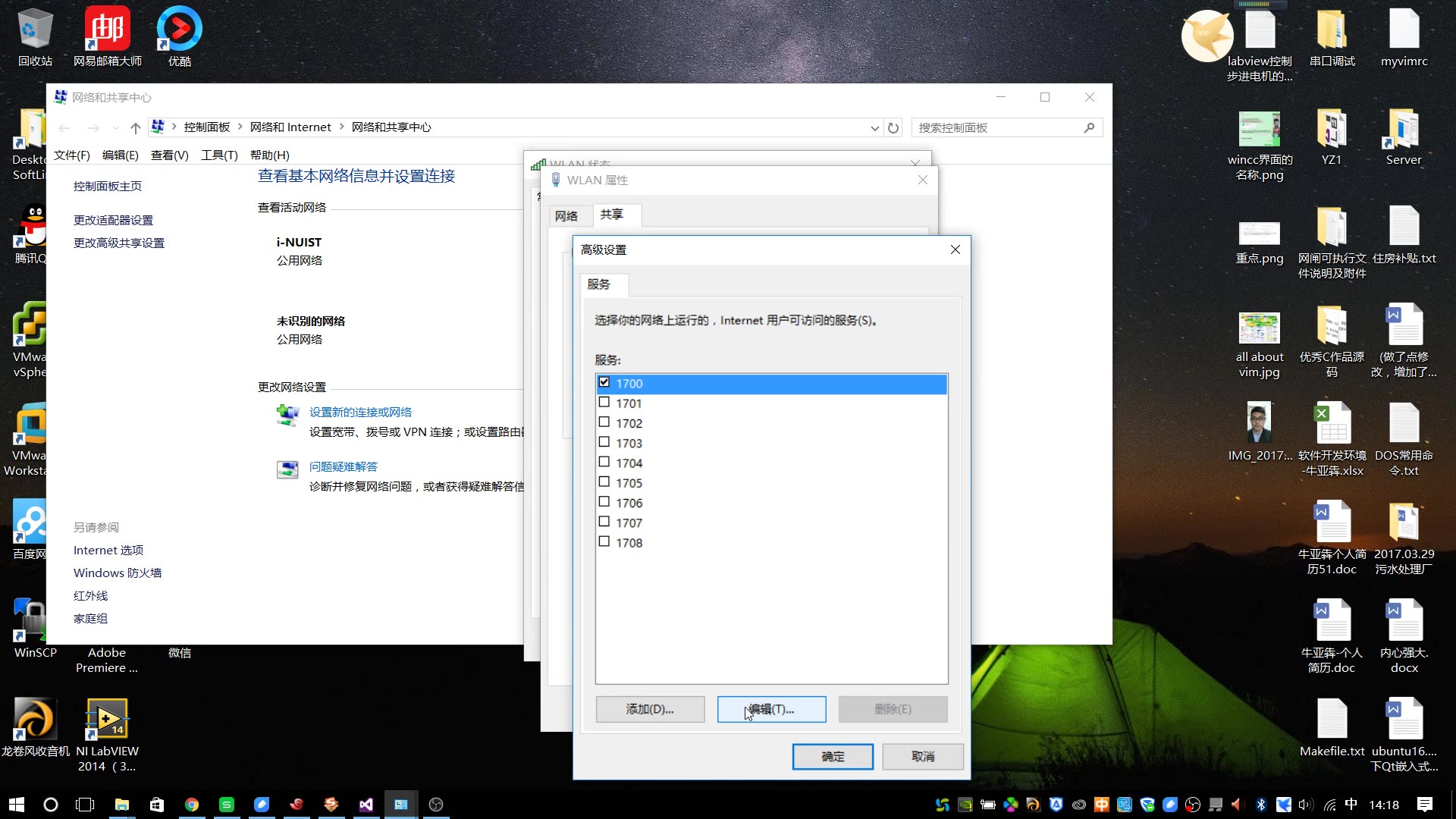Expand the chevron after 控制面板 breadcrumb
This screenshot has width=1456, height=819.
pyautogui.click(x=240, y=127)
